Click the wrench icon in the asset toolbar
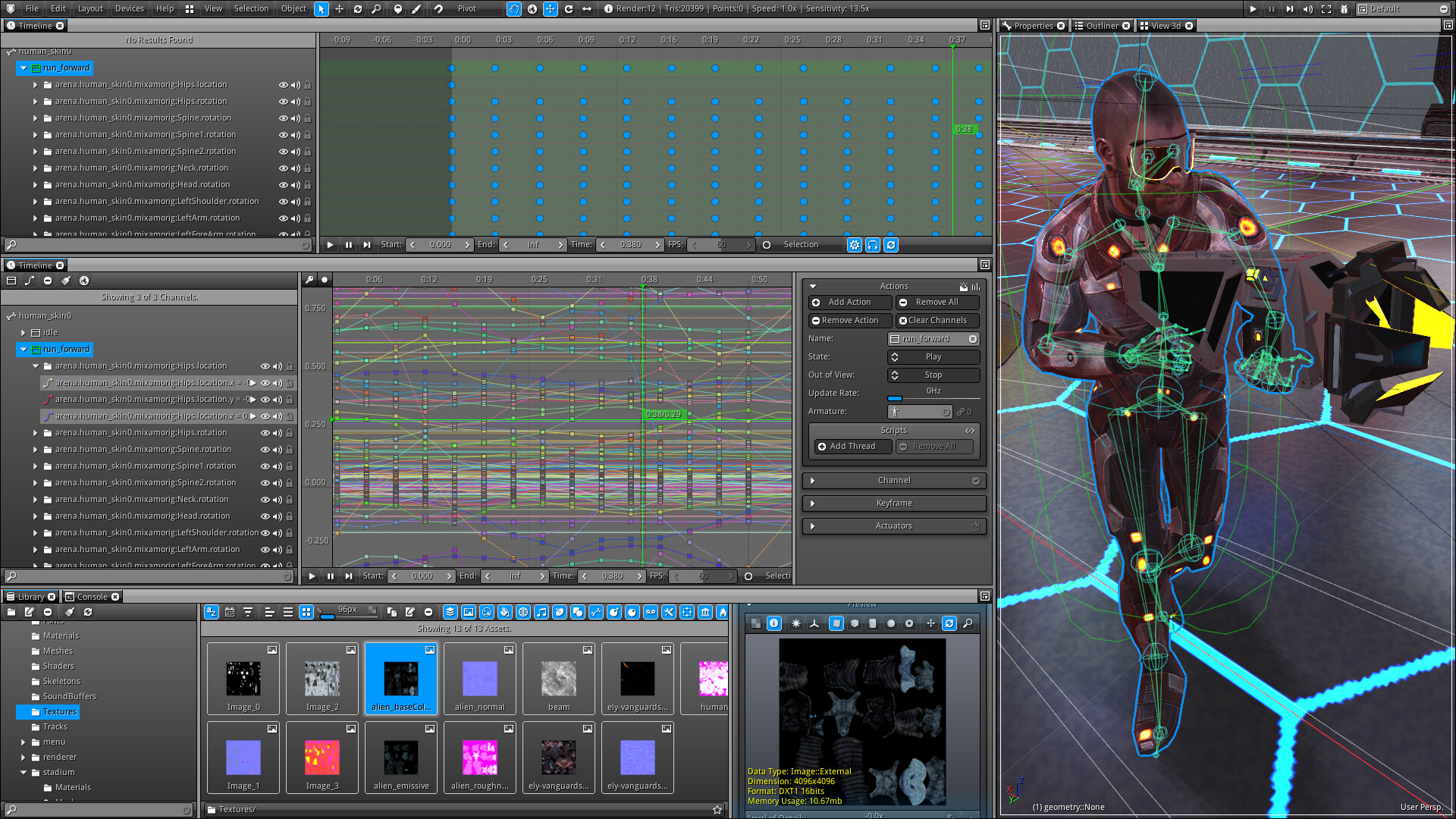Image resolution: width=1456 pixels, height=819 pixels. click(x=669, y=612)
